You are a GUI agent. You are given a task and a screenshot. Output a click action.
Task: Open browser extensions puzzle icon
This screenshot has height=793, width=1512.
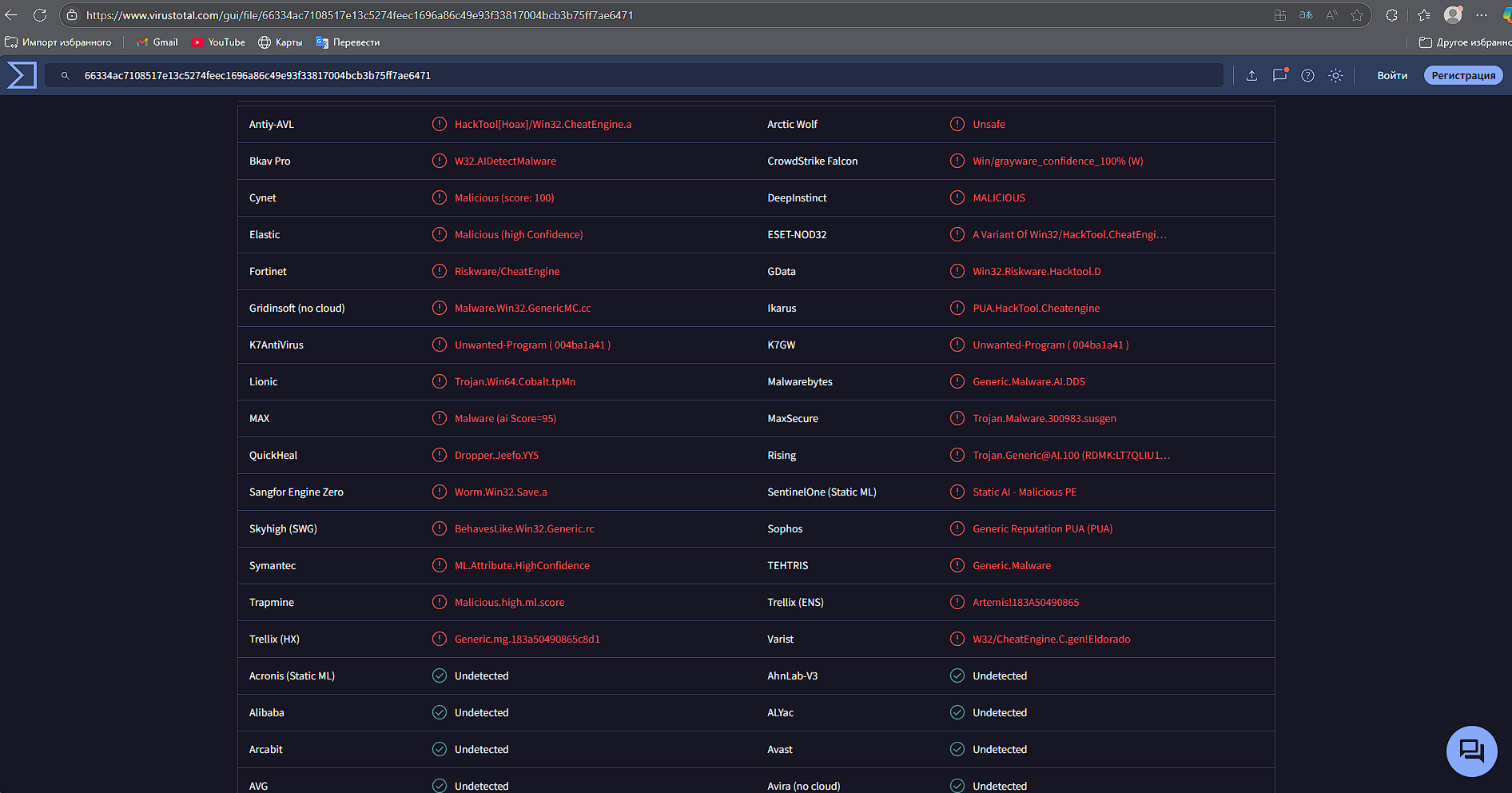pos(1391,15)
